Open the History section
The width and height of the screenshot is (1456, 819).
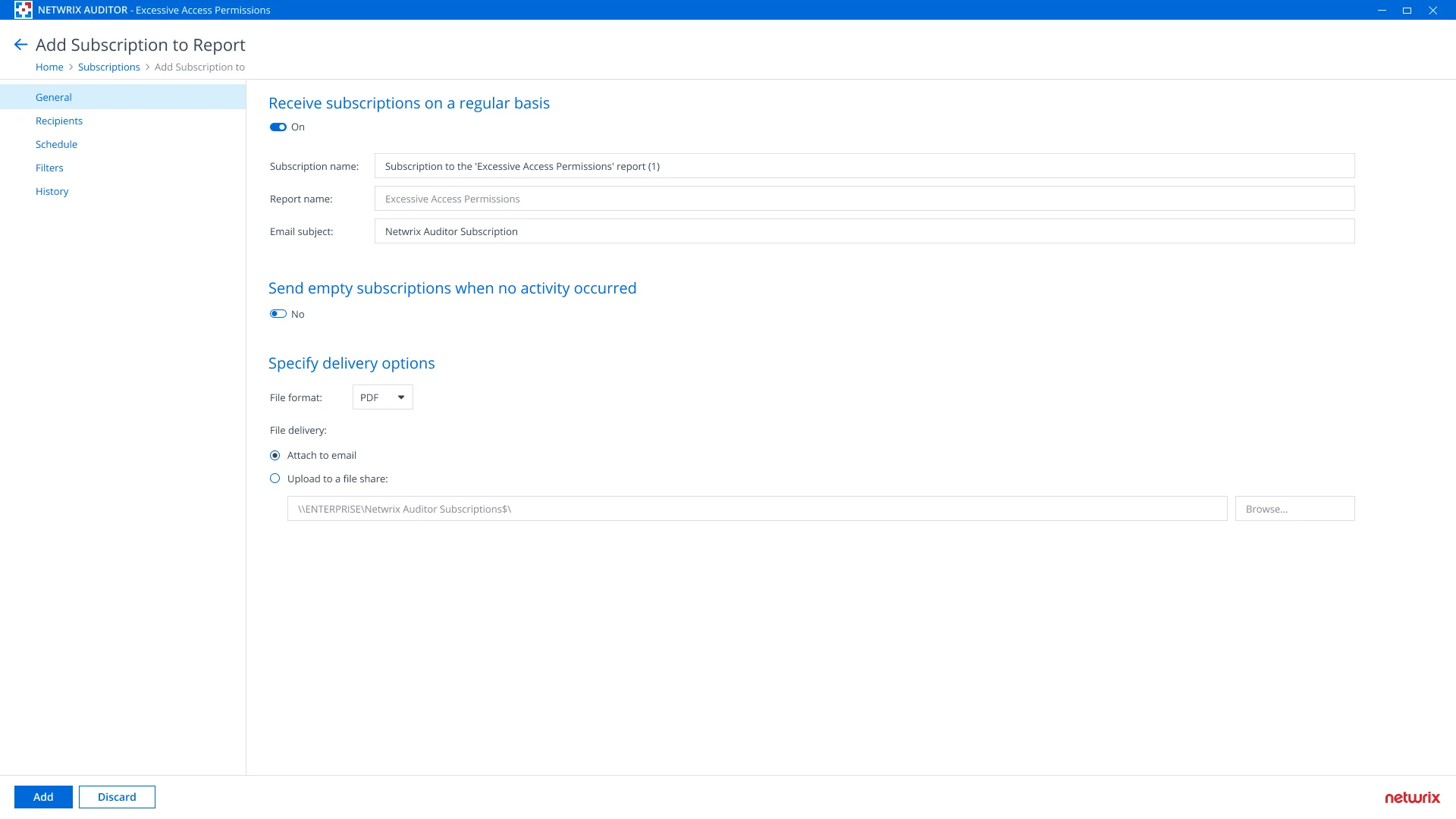[52, 191]
